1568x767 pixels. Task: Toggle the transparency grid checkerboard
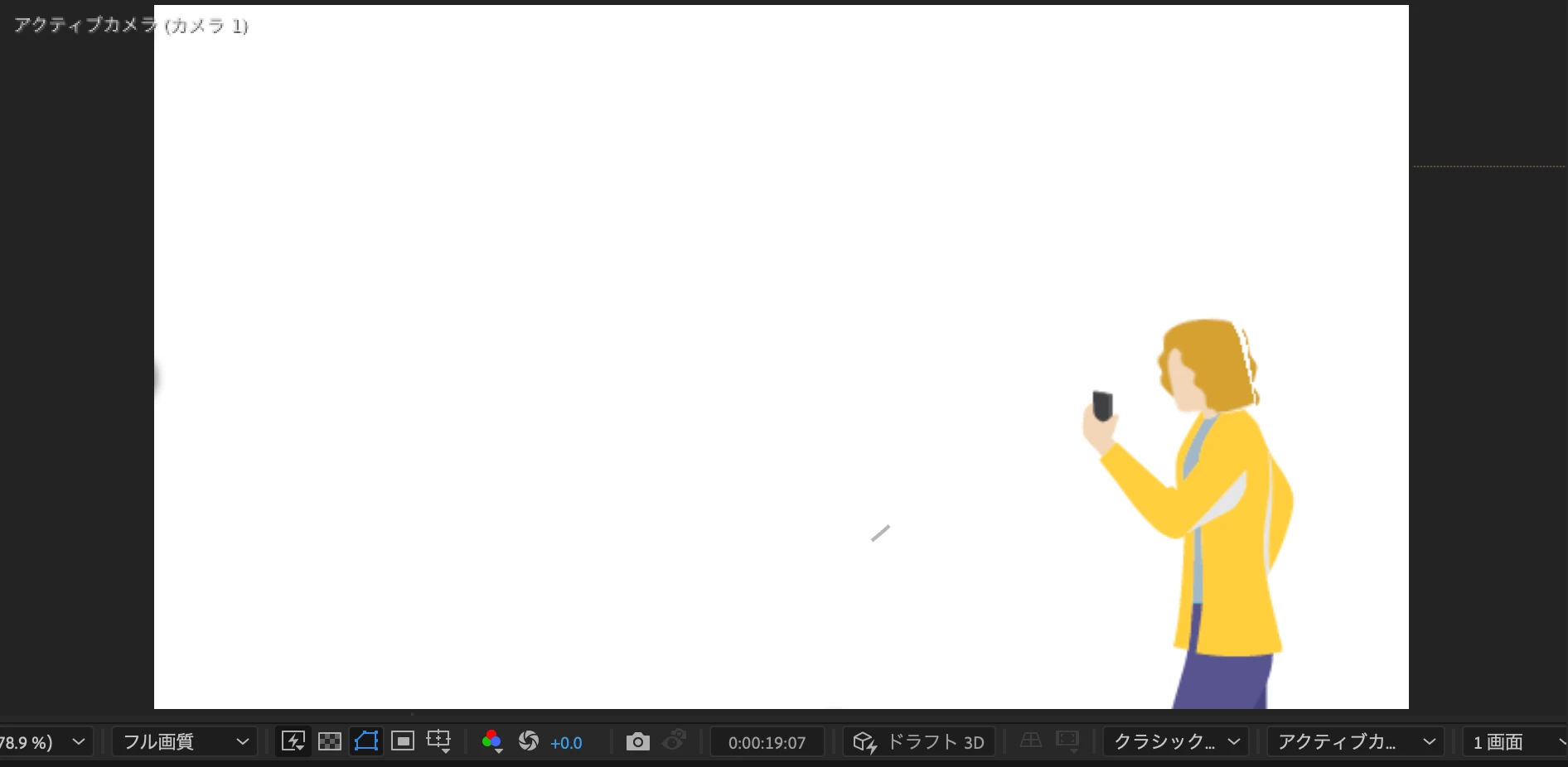330,741
